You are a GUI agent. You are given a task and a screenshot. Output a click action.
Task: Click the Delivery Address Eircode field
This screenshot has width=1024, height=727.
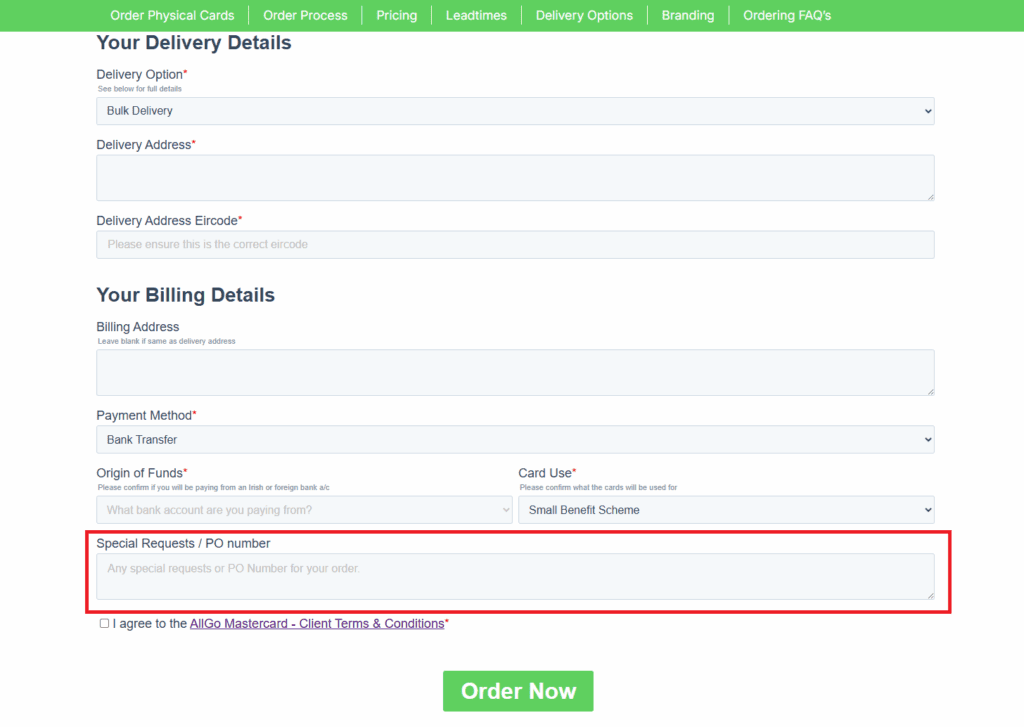[x=515, y=244]
